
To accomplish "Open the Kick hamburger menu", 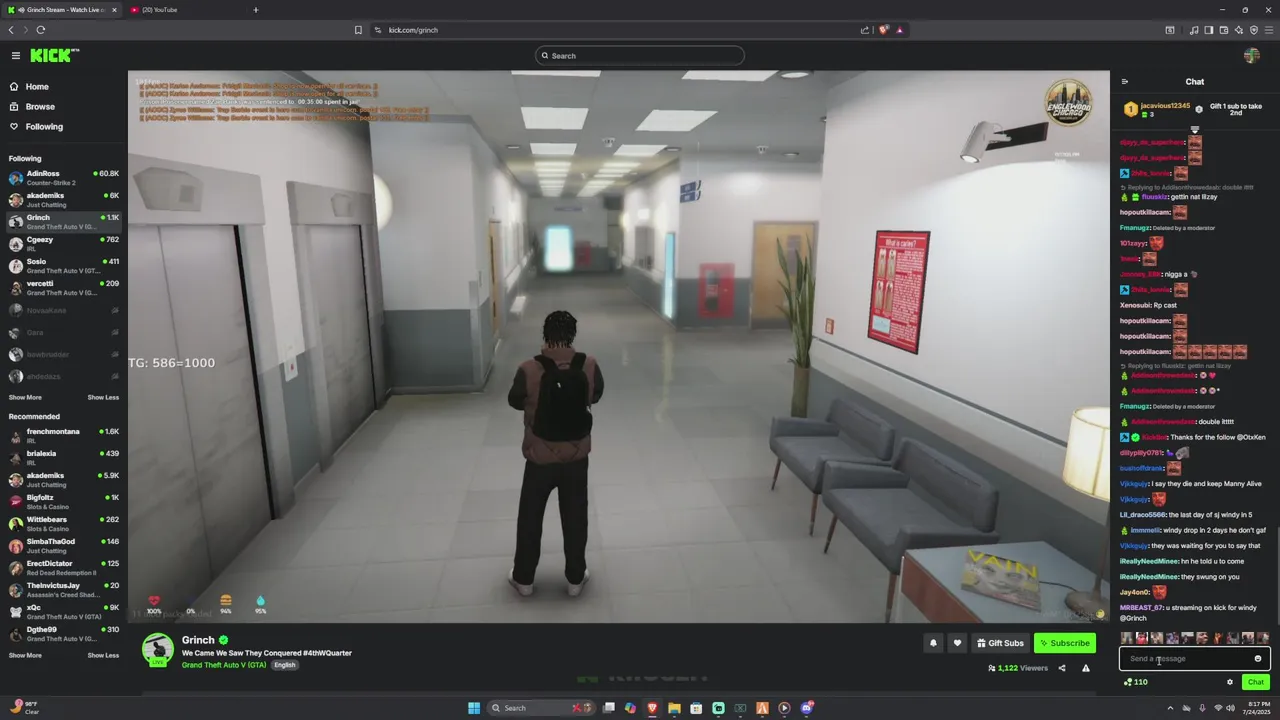I will pos(16,56).
